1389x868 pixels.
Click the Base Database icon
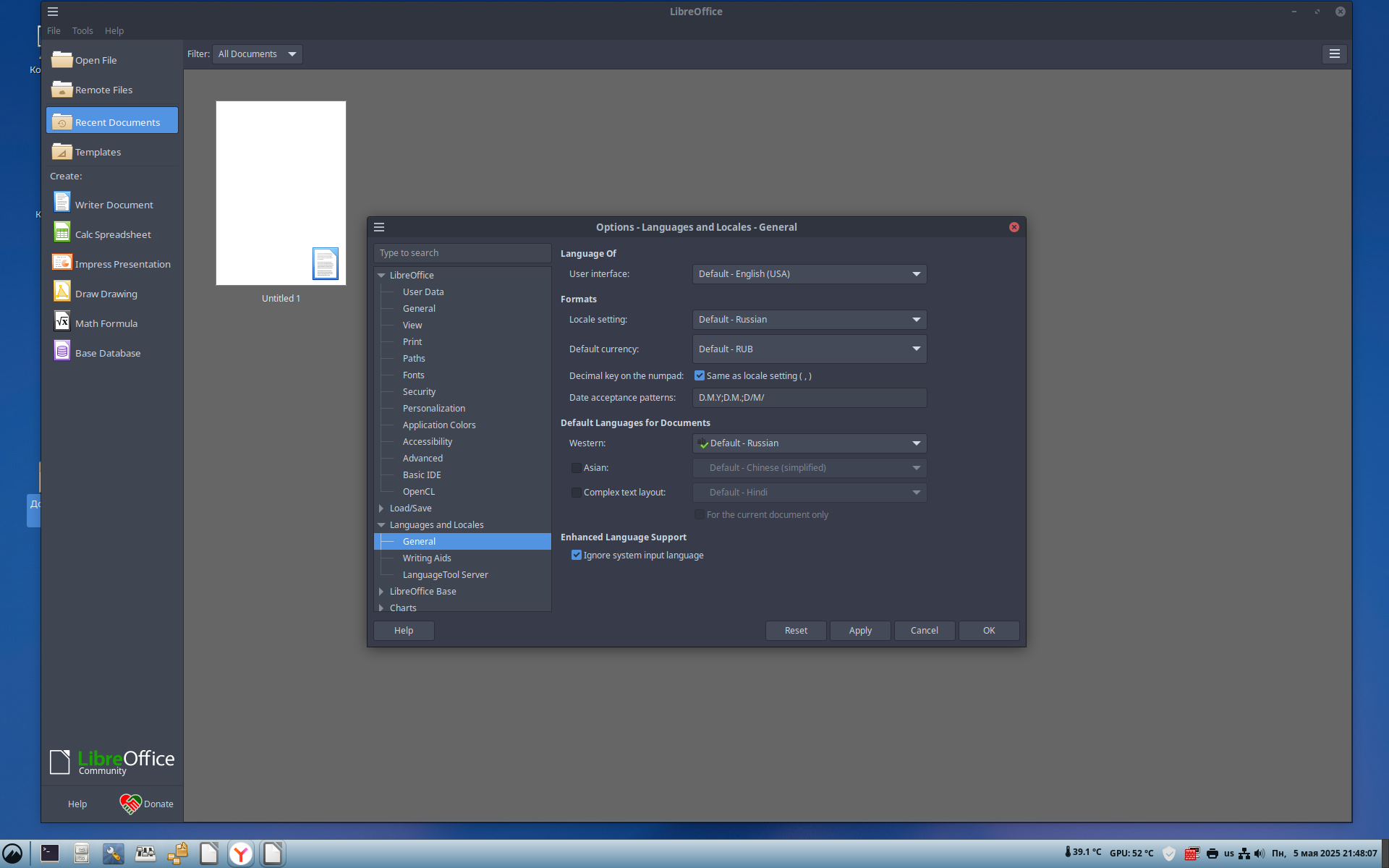click(62, 352)
